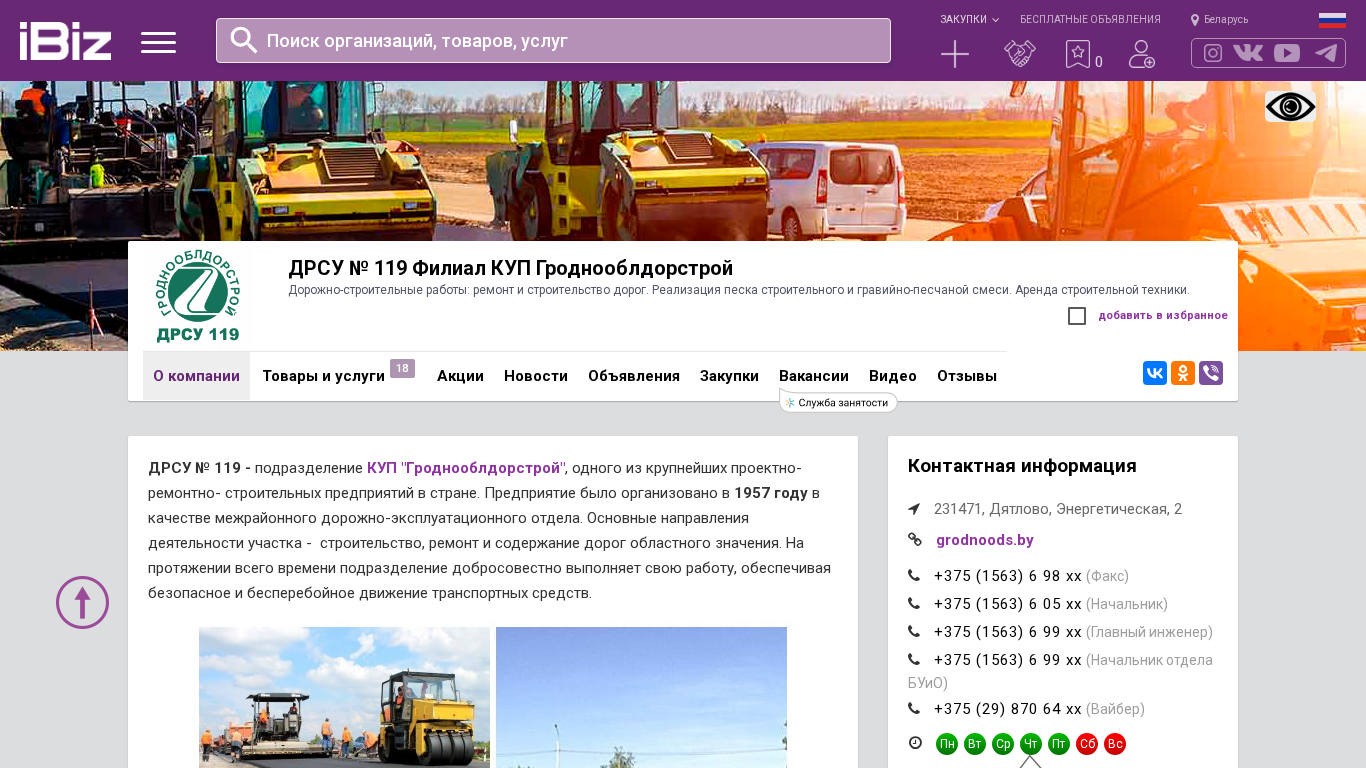The width and height of the screenshot is (1366, 768).
Task: Click the plus add icon in header
Action: pos(955,54)
